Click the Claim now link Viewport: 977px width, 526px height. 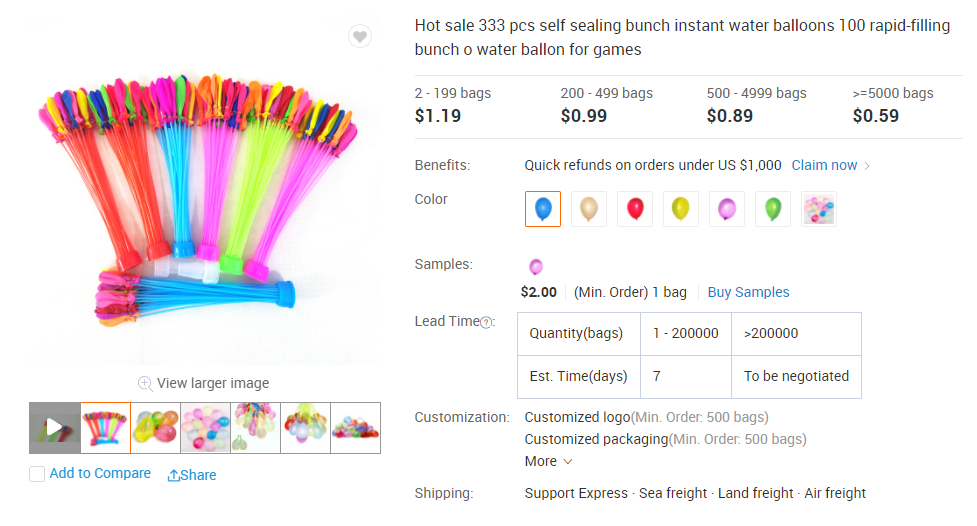(x=824, y=165)
